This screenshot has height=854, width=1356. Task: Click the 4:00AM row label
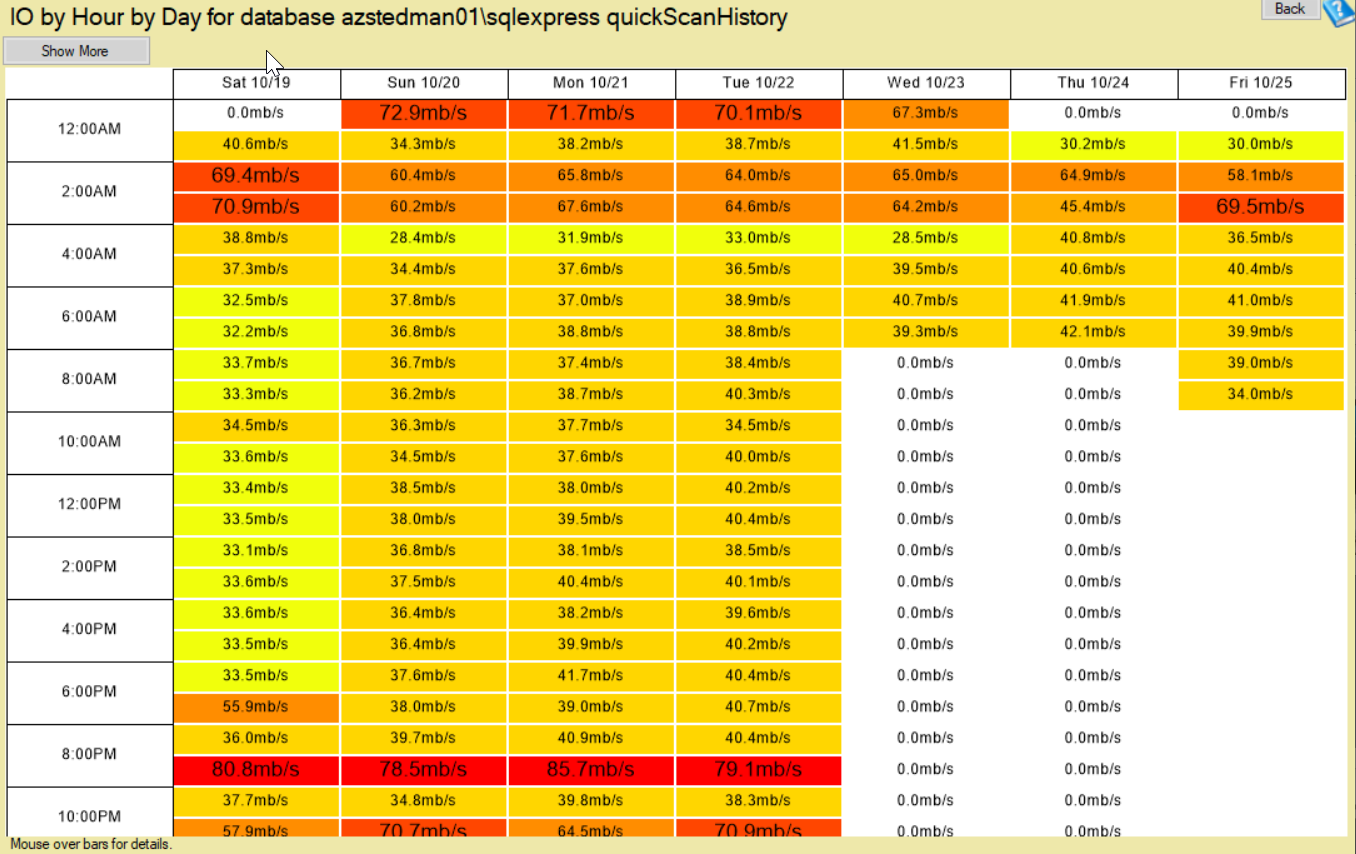pos(90,254)
